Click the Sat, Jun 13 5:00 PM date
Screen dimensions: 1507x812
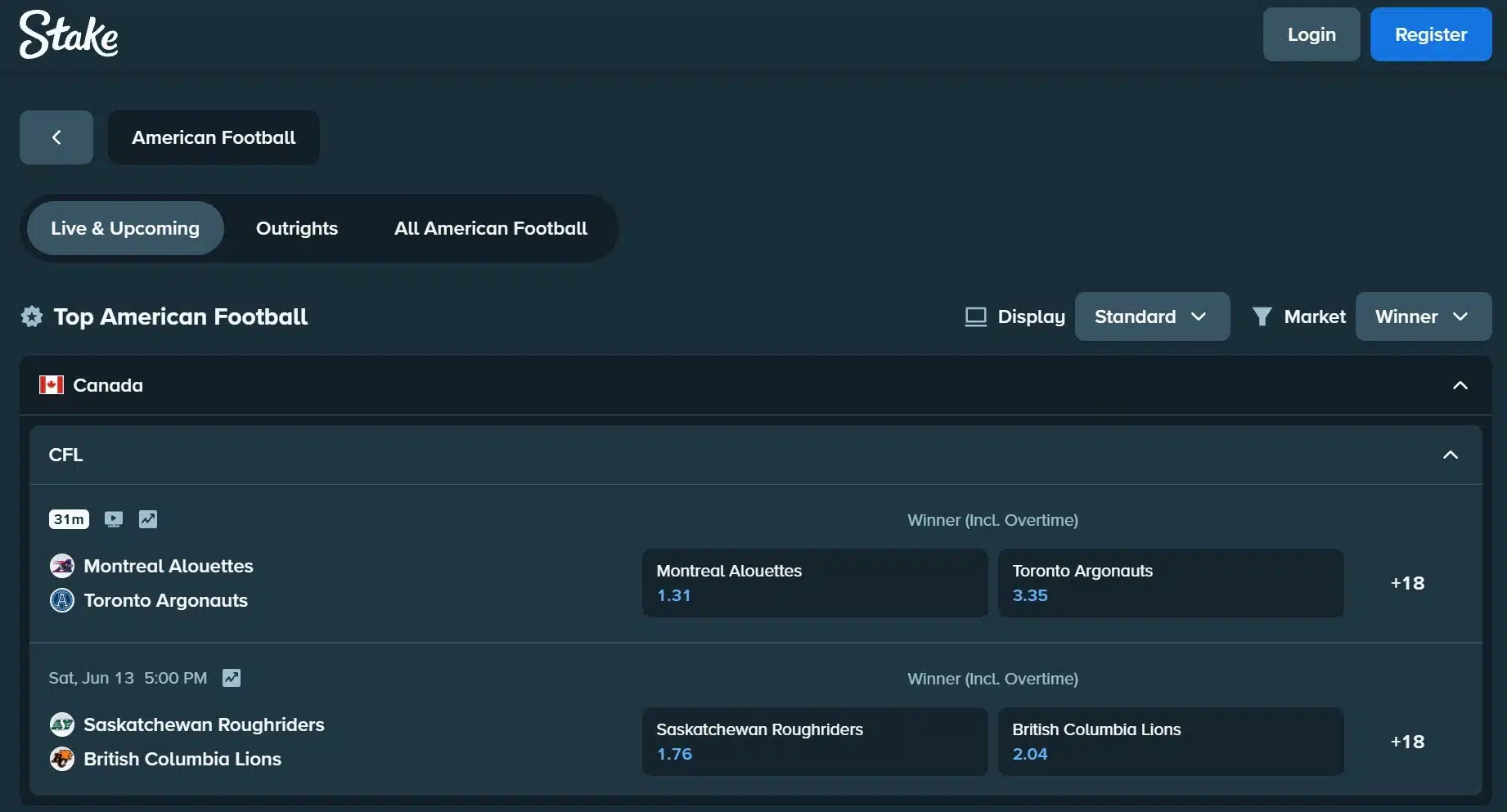(128, 678)
